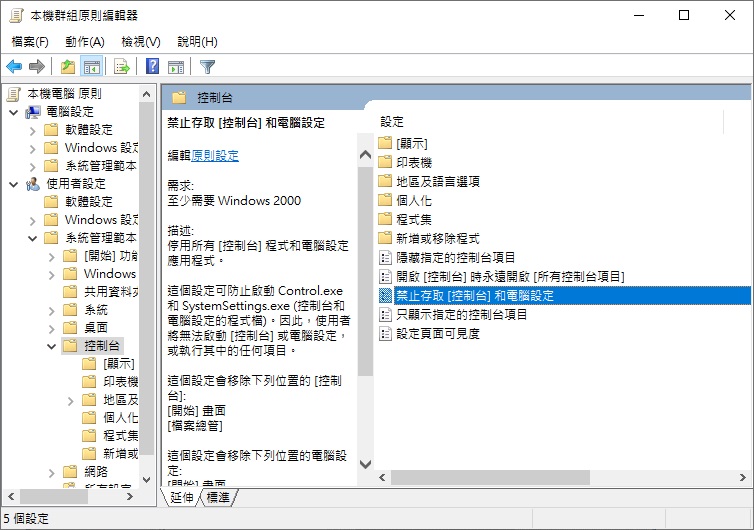Click the 設定 column header

tap(392, 121)
